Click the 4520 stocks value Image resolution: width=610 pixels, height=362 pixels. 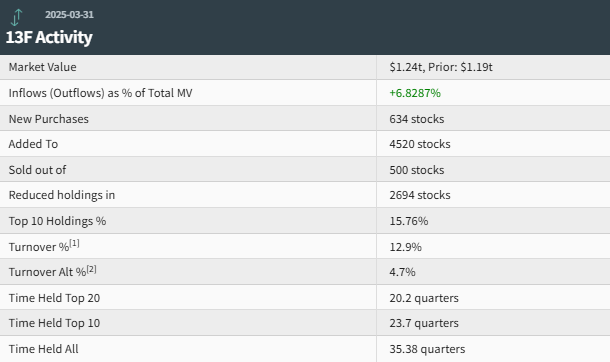420,144
